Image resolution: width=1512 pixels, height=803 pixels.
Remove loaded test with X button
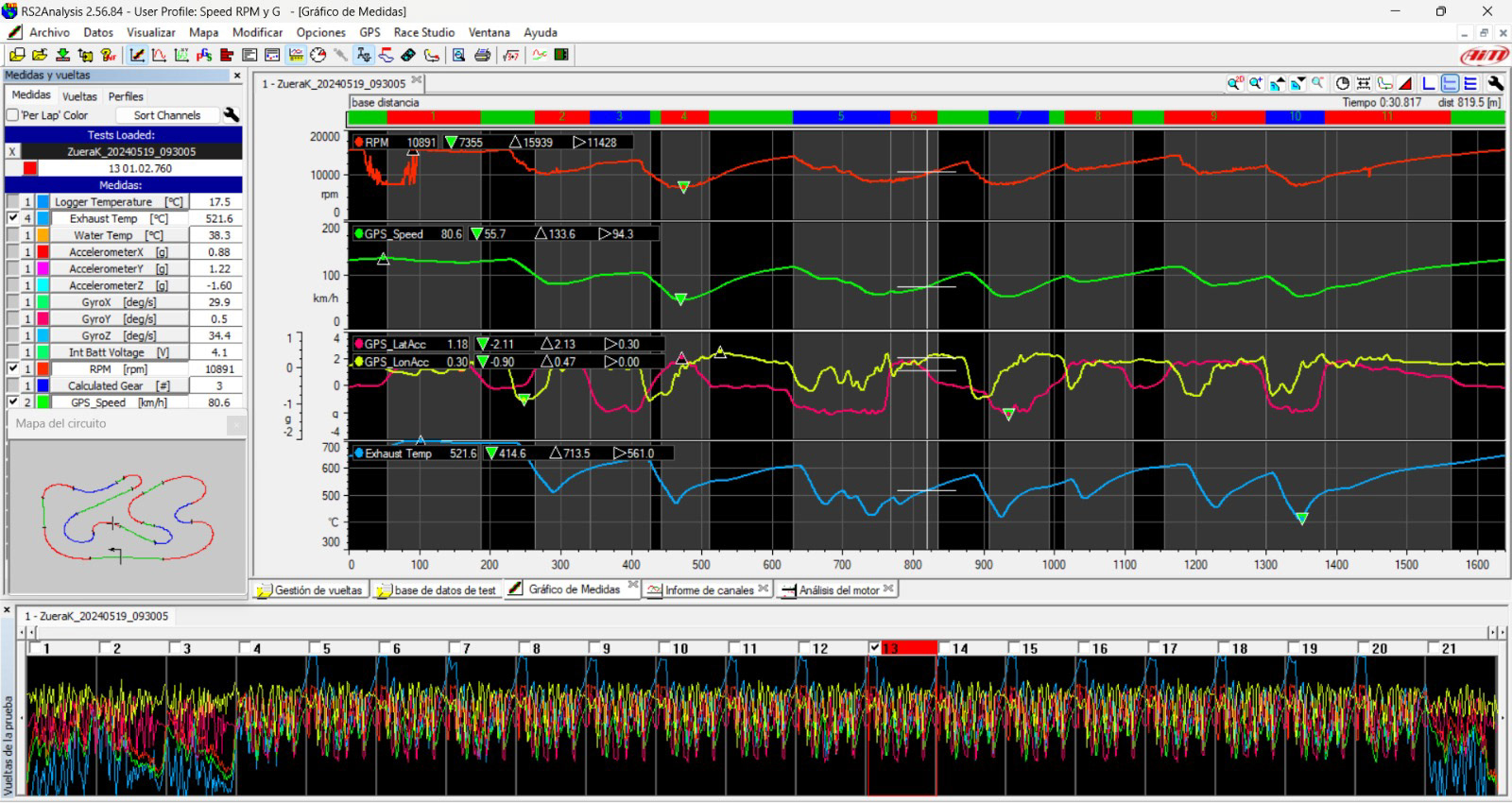coord(12,151)
